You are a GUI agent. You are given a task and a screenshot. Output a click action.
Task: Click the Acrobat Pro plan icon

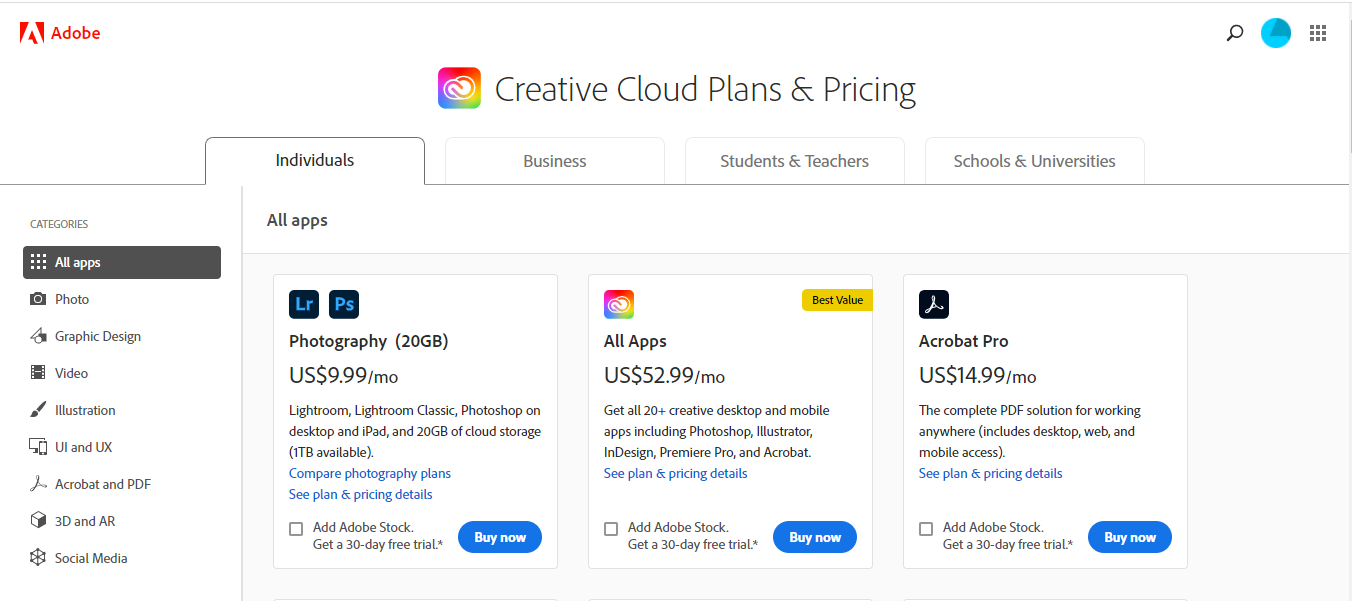pos(934,304)
